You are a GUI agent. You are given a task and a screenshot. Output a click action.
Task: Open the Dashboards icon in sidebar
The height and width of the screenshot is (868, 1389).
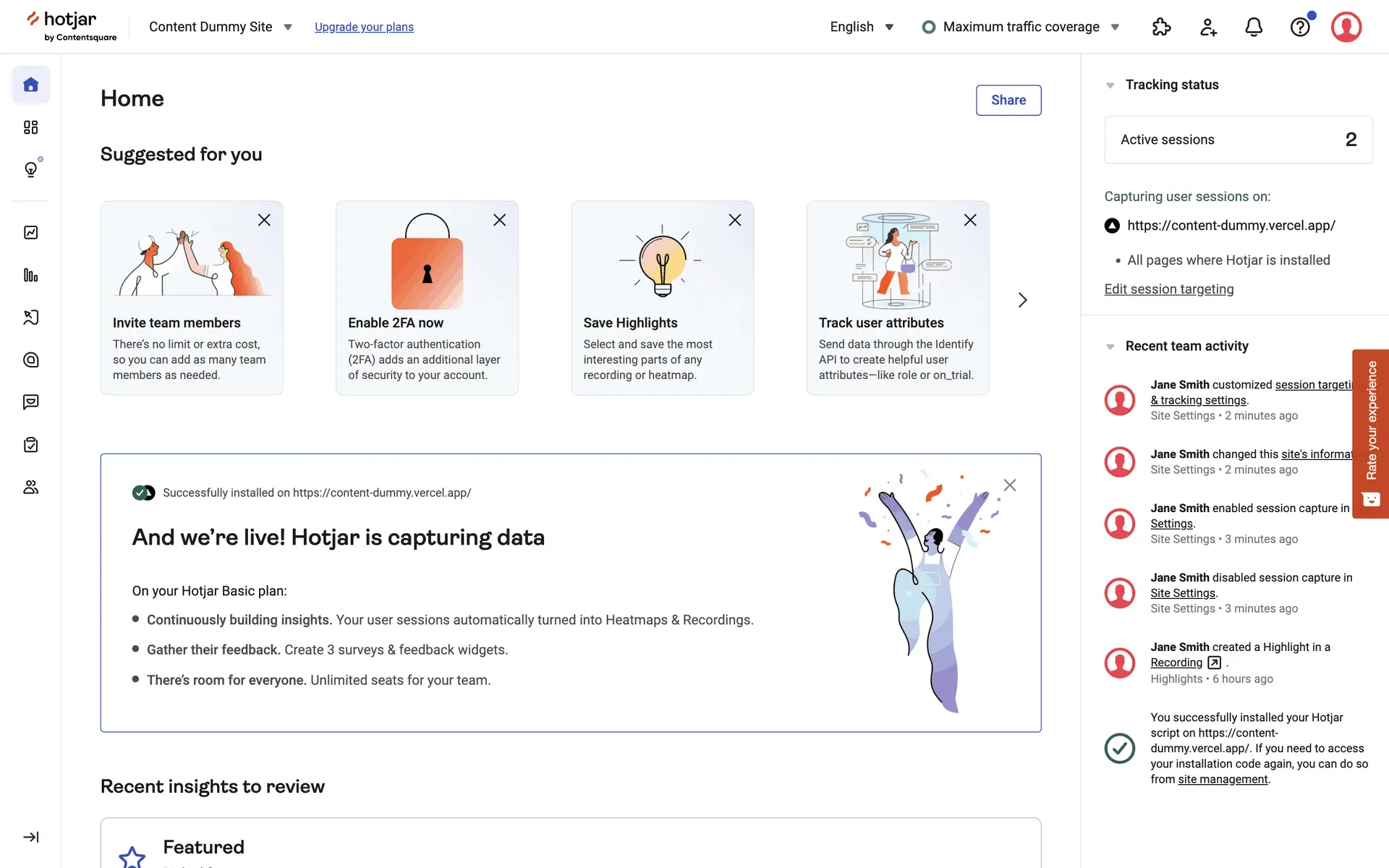tap(30, 127)
